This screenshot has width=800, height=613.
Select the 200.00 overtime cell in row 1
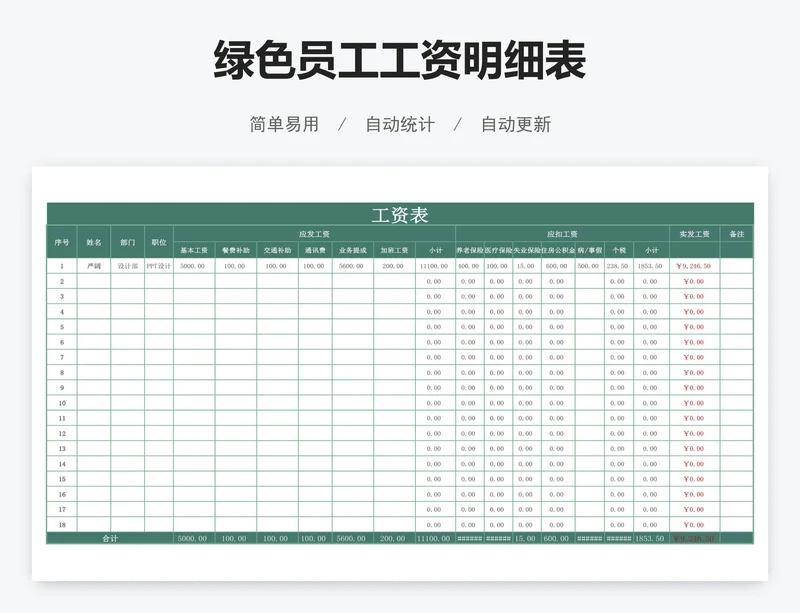tap(394, 266)
